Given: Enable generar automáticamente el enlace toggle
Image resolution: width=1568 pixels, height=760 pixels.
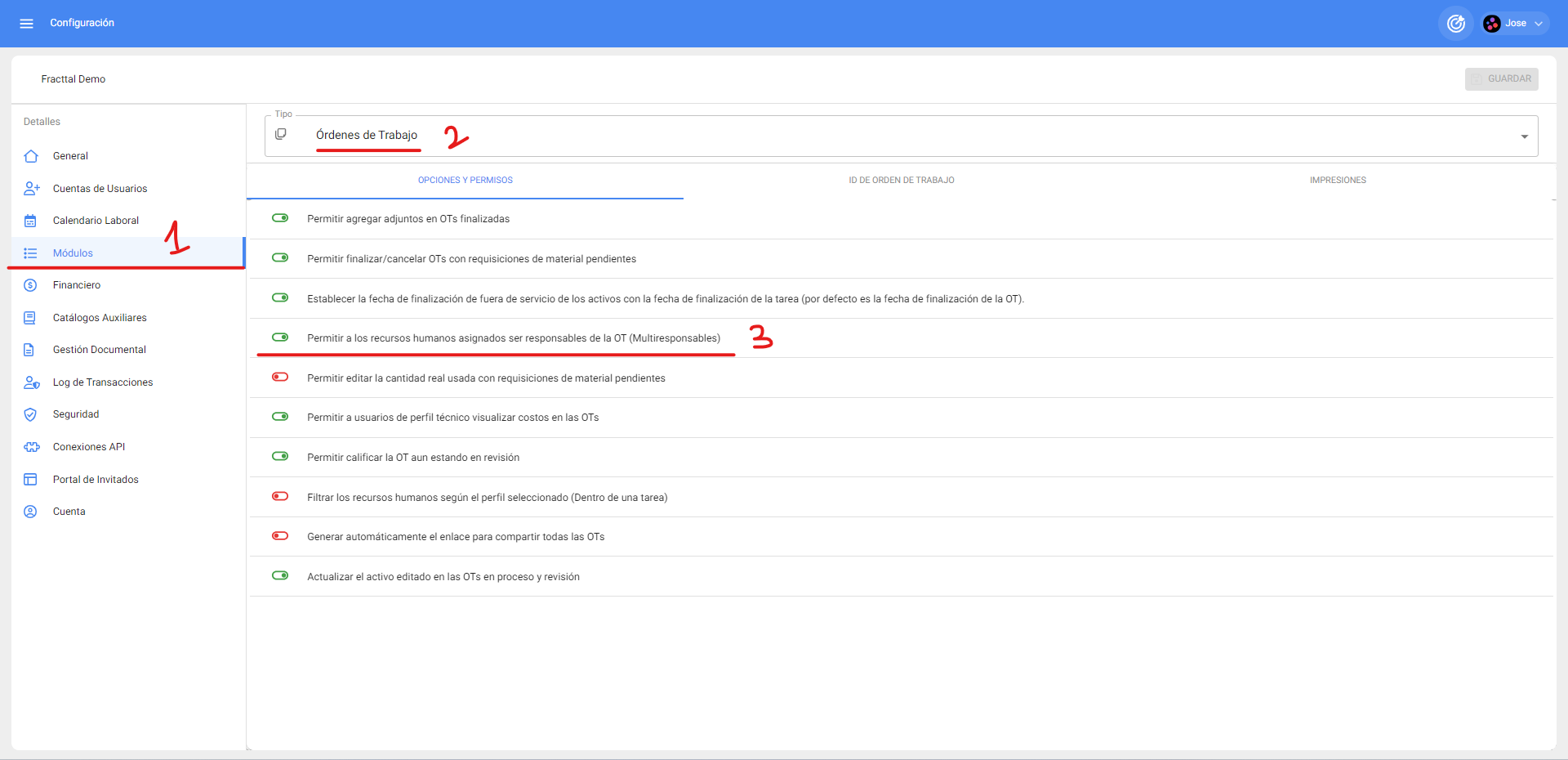Looking at the screenshot, I should 280,536.
